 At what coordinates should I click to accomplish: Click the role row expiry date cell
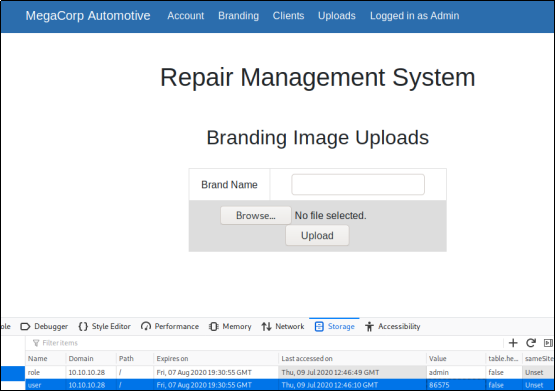[216, 372]
